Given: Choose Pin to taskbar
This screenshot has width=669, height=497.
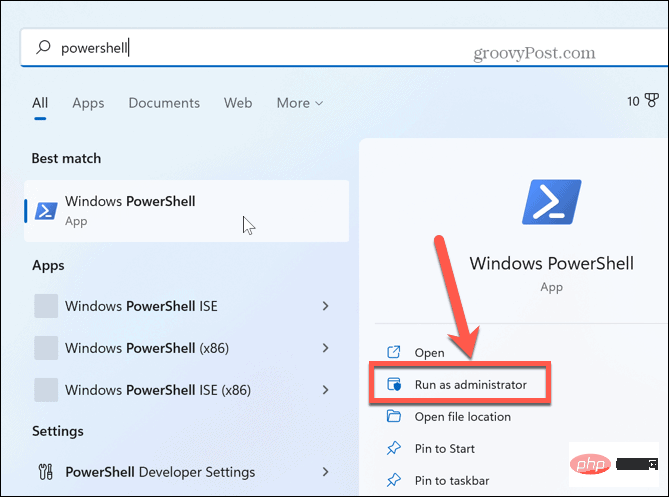Looking at the screenshot, I should (x=452, y=480).
